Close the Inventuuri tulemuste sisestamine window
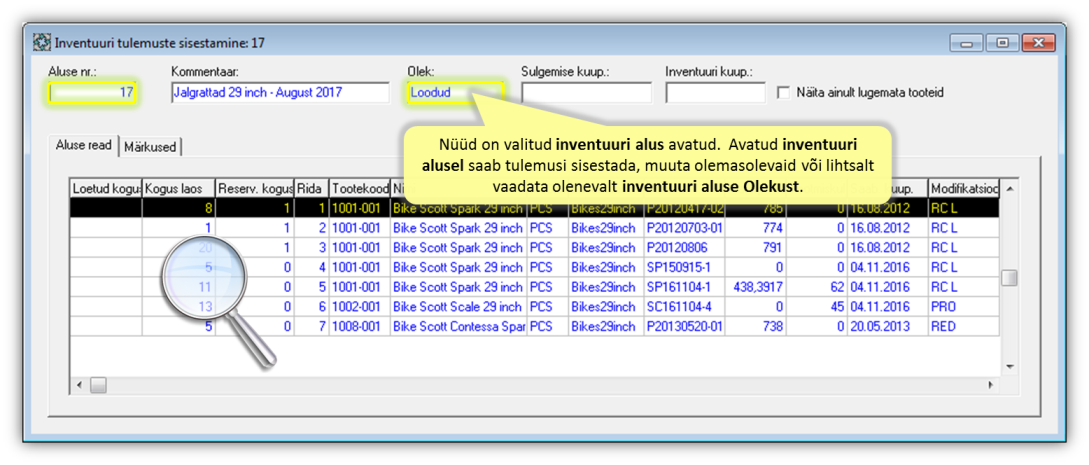 pos(1039,43)
